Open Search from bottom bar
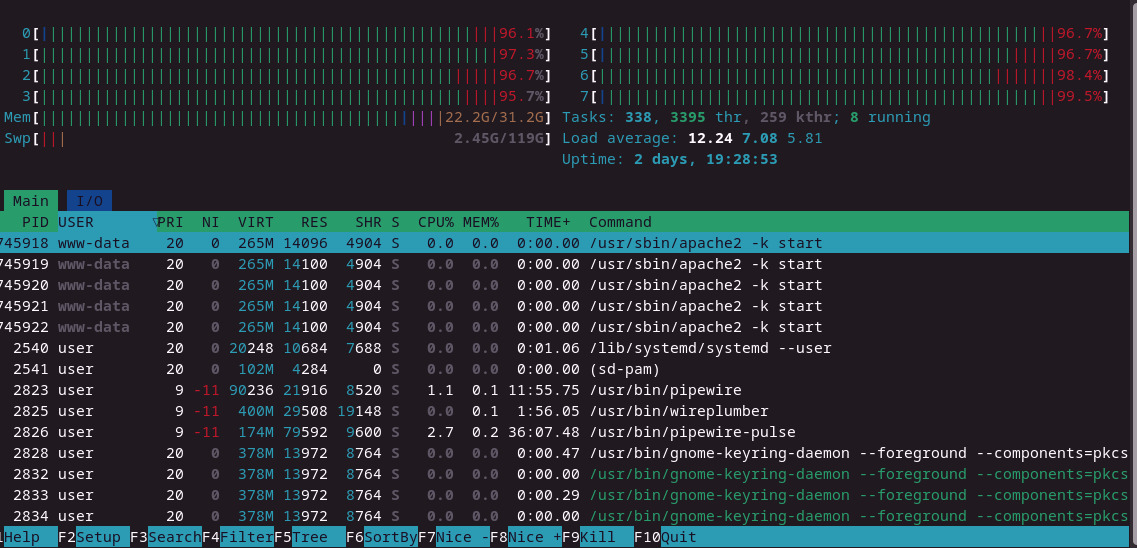Viewport: 1137px width, 548px height. 174,537
